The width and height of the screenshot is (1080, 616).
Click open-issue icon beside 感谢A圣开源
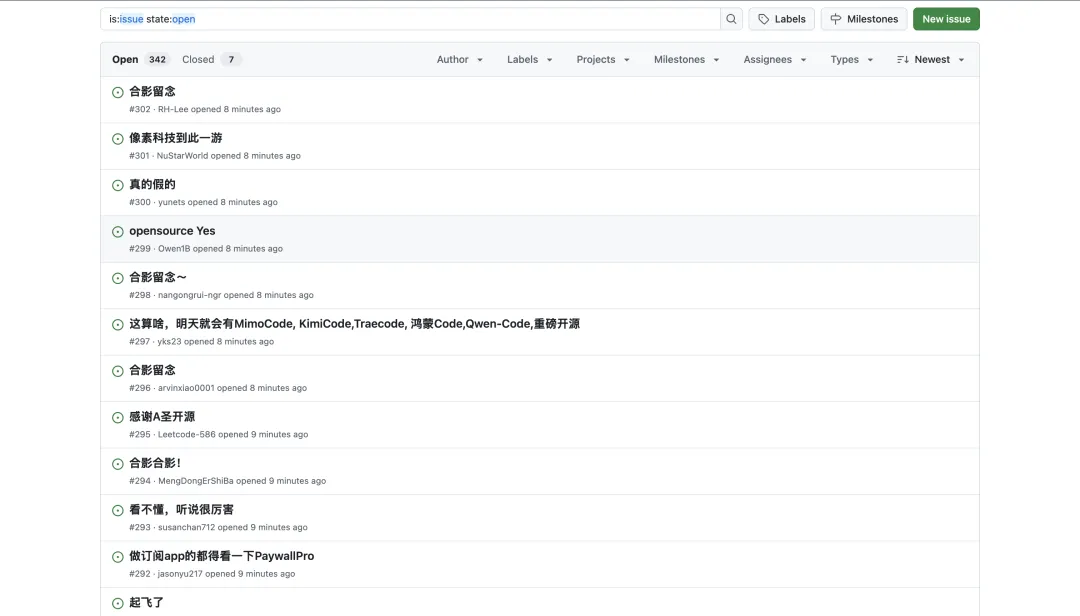point(118,418)
